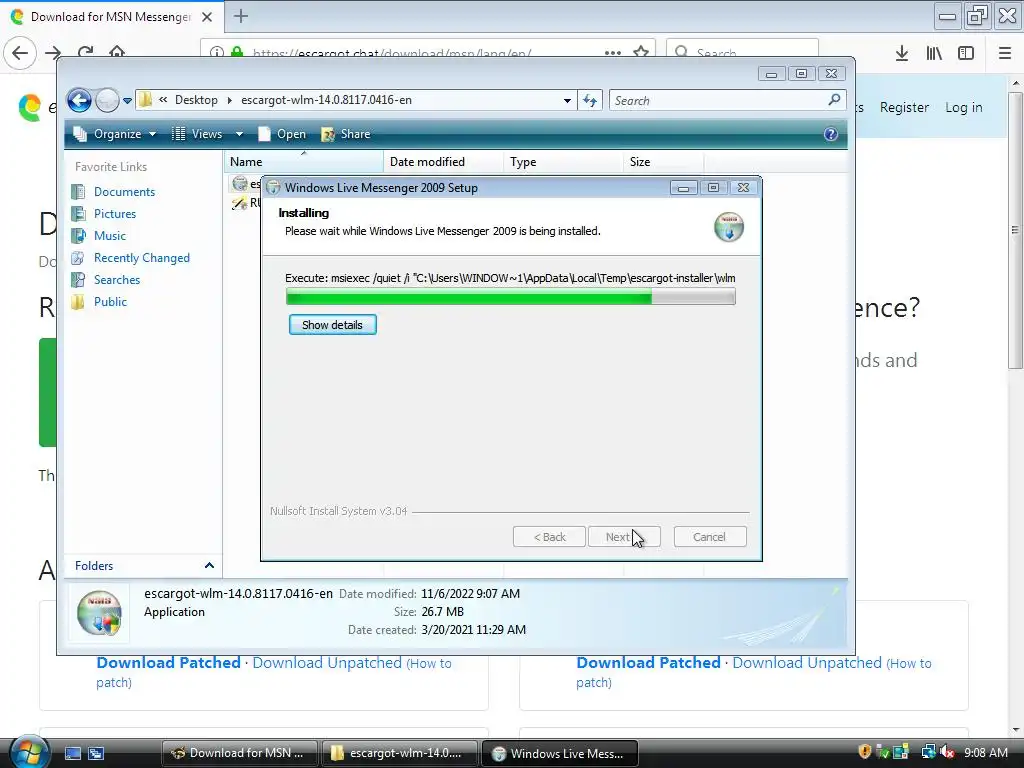
Task: Expand the address bar history dropdown
Action: coord(567,101)
